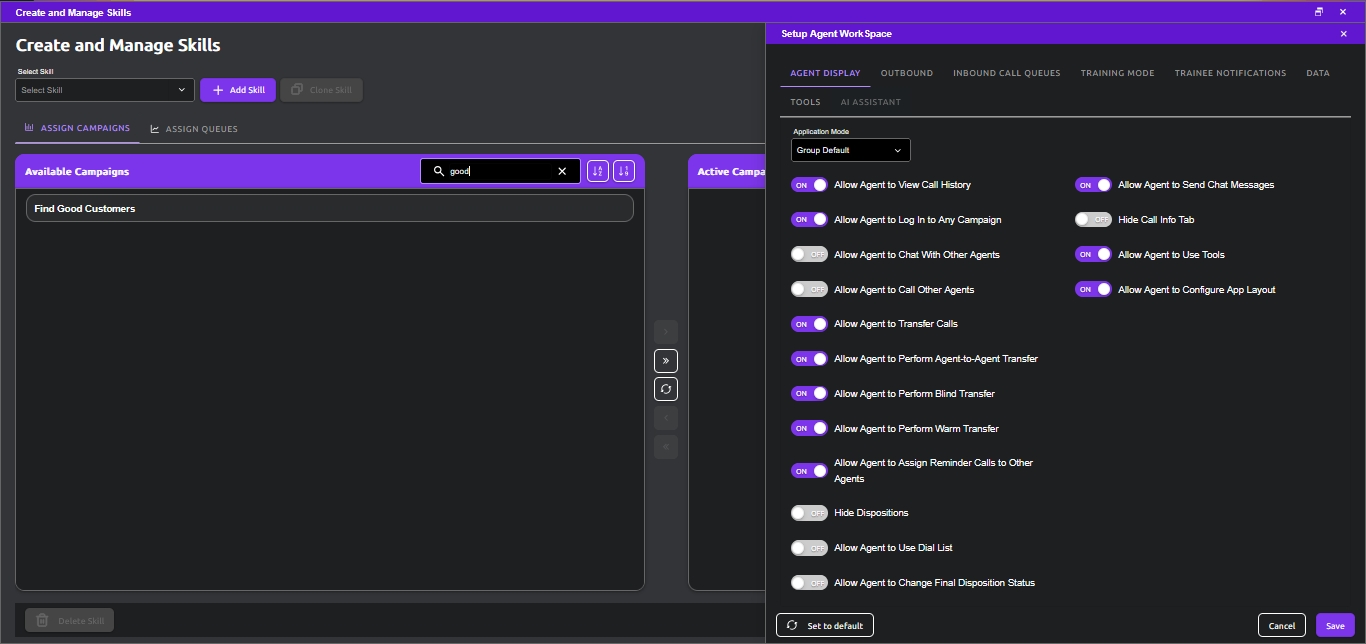Open the Select Skill dropdown
The image size is (1366, 644).
104,90
